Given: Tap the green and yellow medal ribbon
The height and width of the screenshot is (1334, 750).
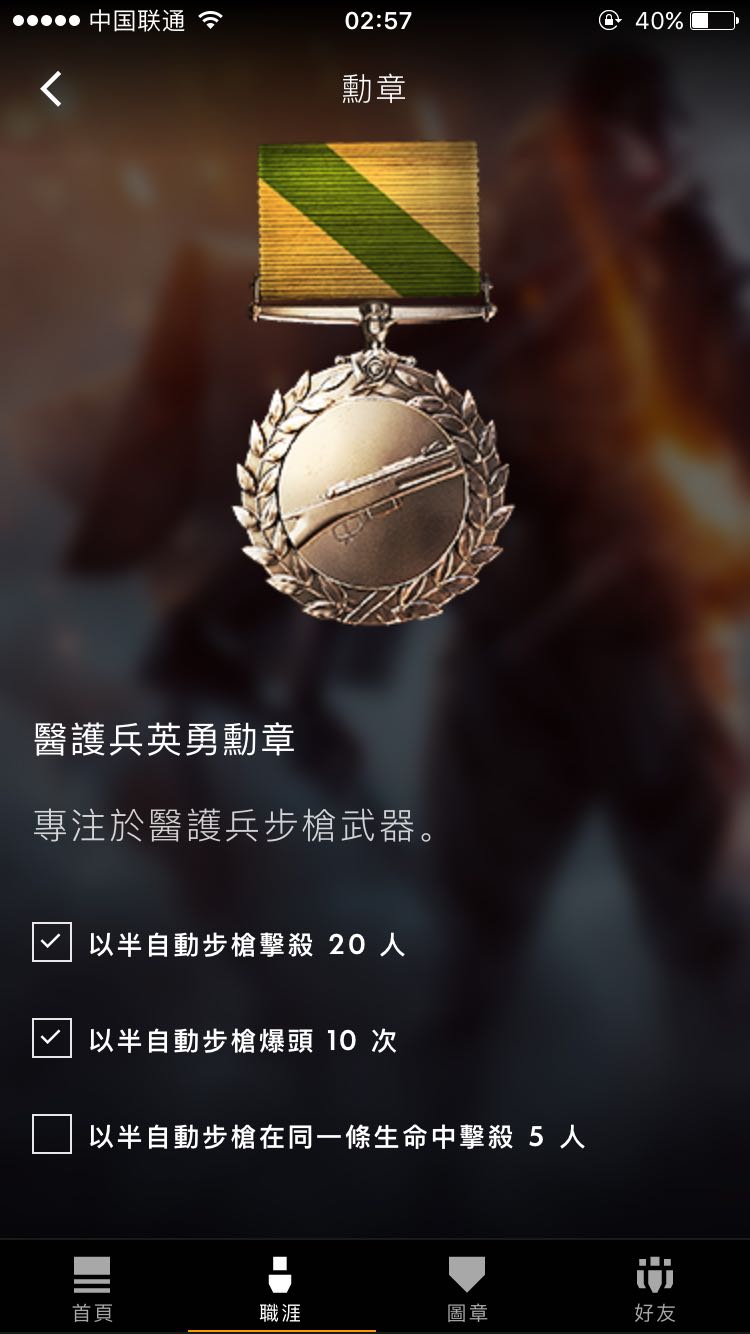Looking at the screenshot, I should click(x=368, y=220).
